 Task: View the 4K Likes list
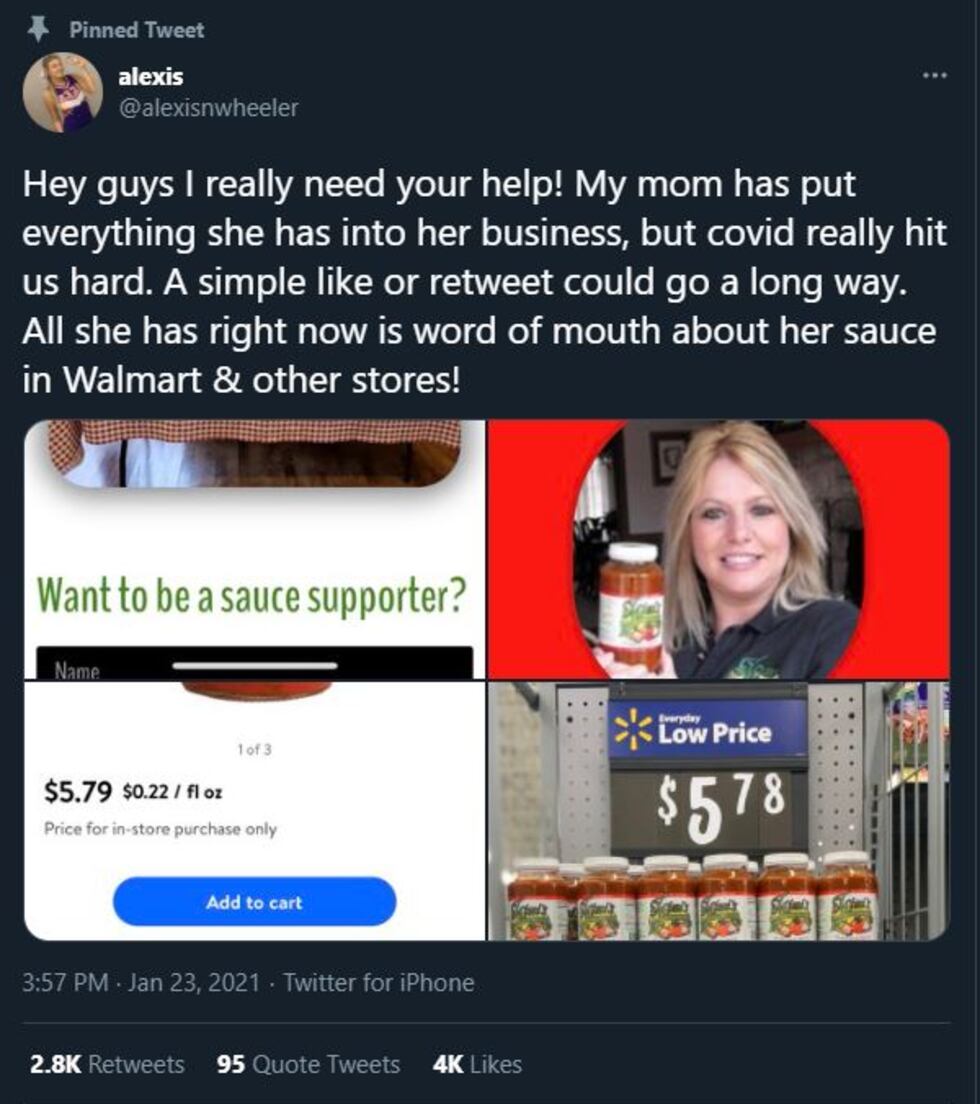coord(477,1064)
